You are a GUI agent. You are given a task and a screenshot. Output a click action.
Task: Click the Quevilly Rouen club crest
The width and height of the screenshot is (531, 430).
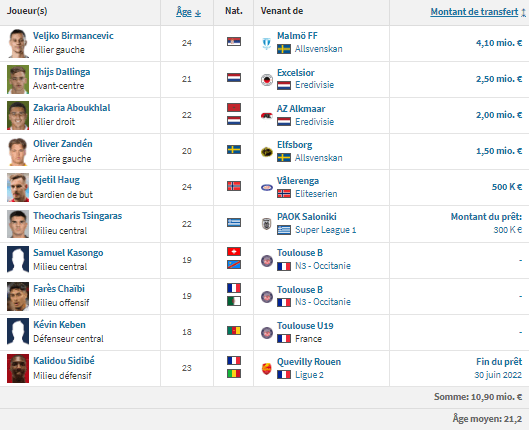pyautogui.click(x=267, y=369)
